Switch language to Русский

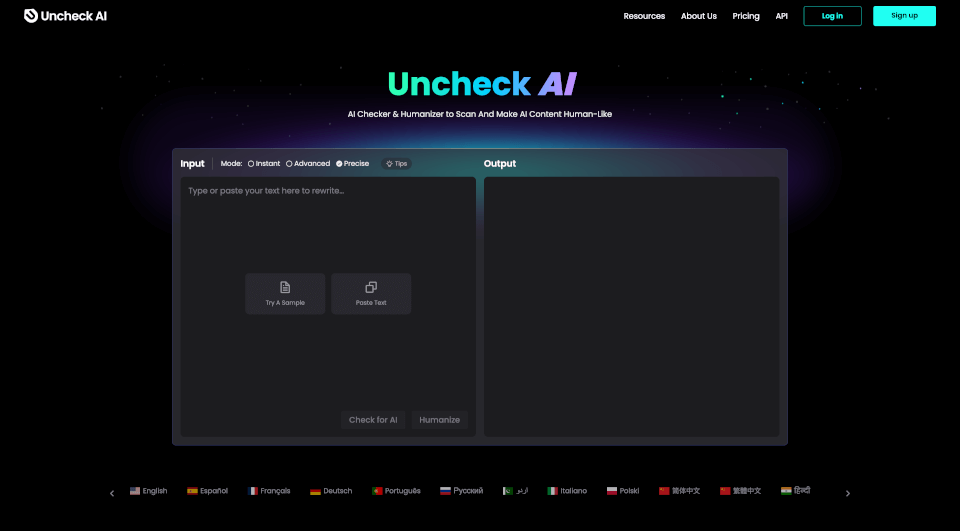[462, 491]
